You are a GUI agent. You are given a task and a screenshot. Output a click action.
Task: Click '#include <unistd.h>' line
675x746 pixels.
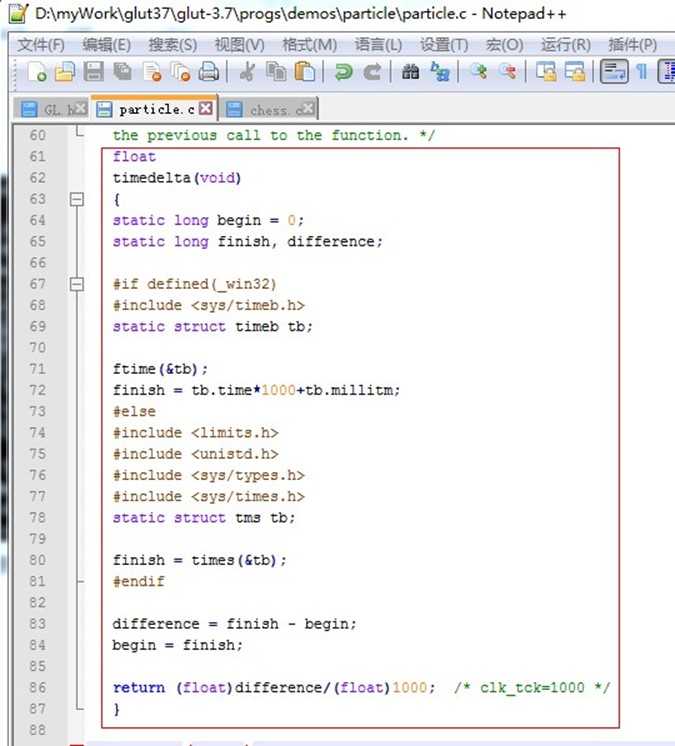[196, 454]
